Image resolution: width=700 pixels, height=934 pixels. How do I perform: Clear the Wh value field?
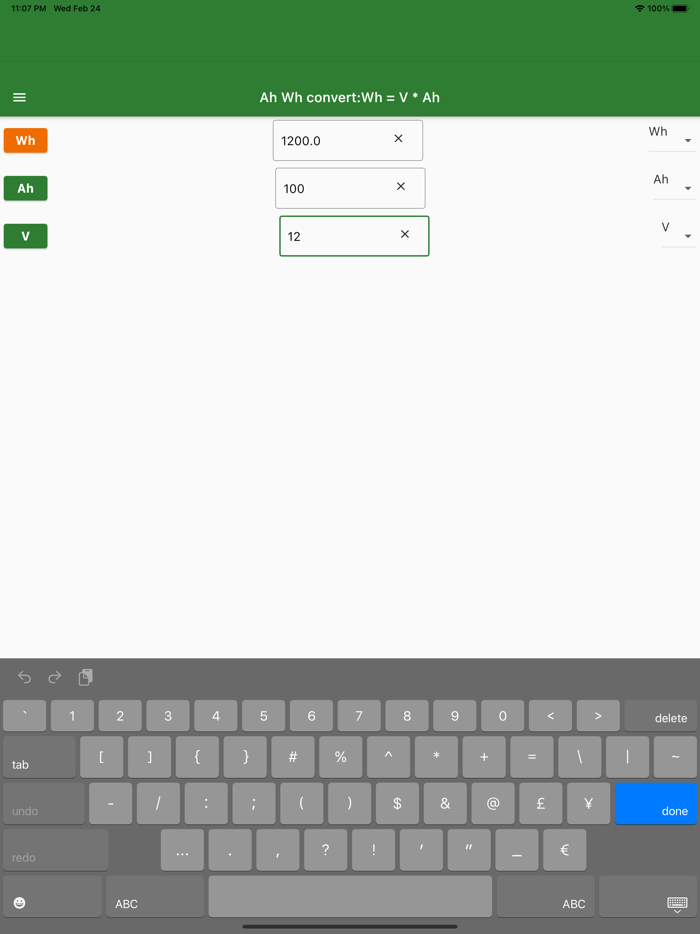tap(399, 139)
